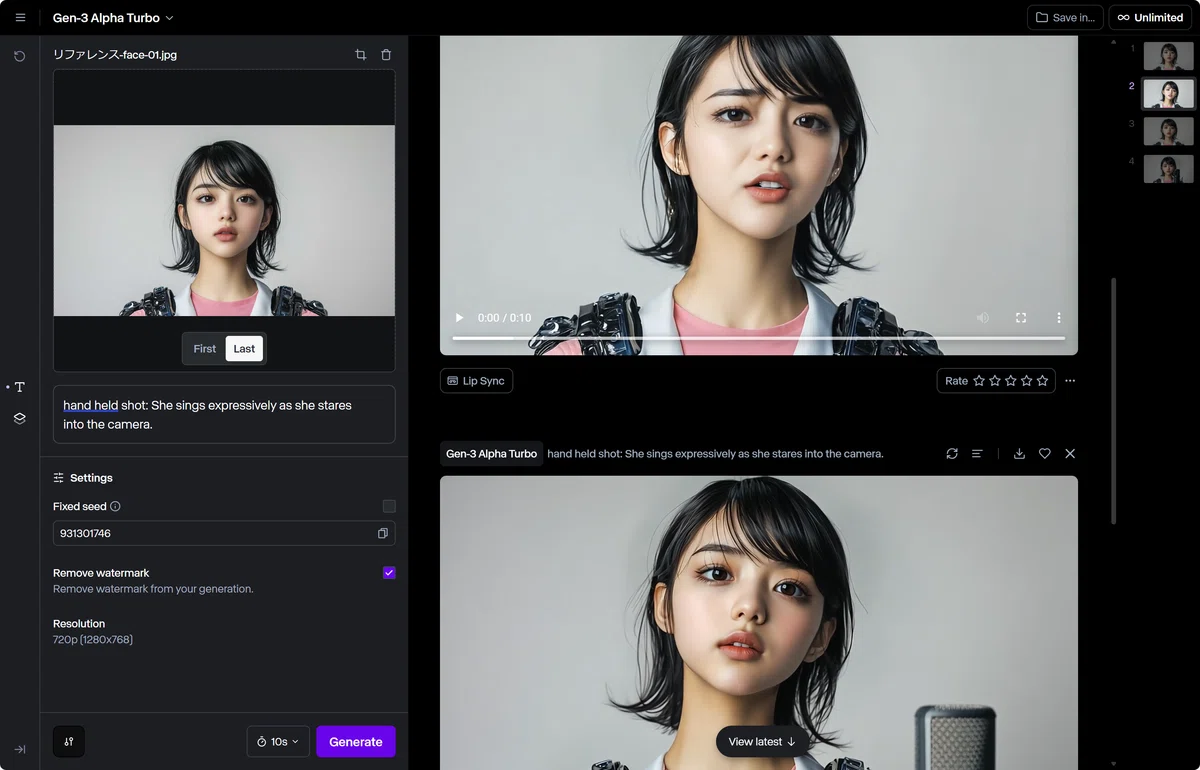Open Gen-3 Alpha Turbo model dropdown
Image resolution: width=1200 pixels, height=770 pixels.
pos(113,17)
